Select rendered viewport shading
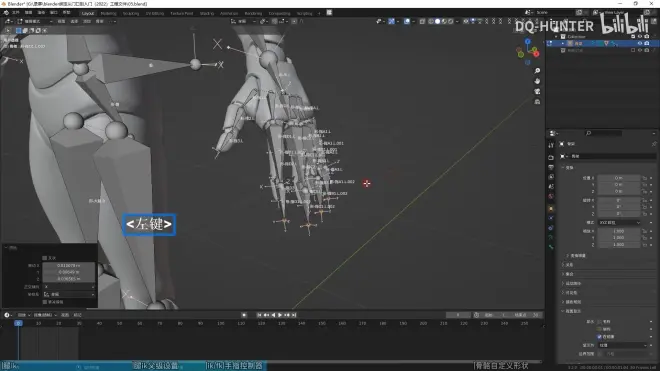 [450, 21]
